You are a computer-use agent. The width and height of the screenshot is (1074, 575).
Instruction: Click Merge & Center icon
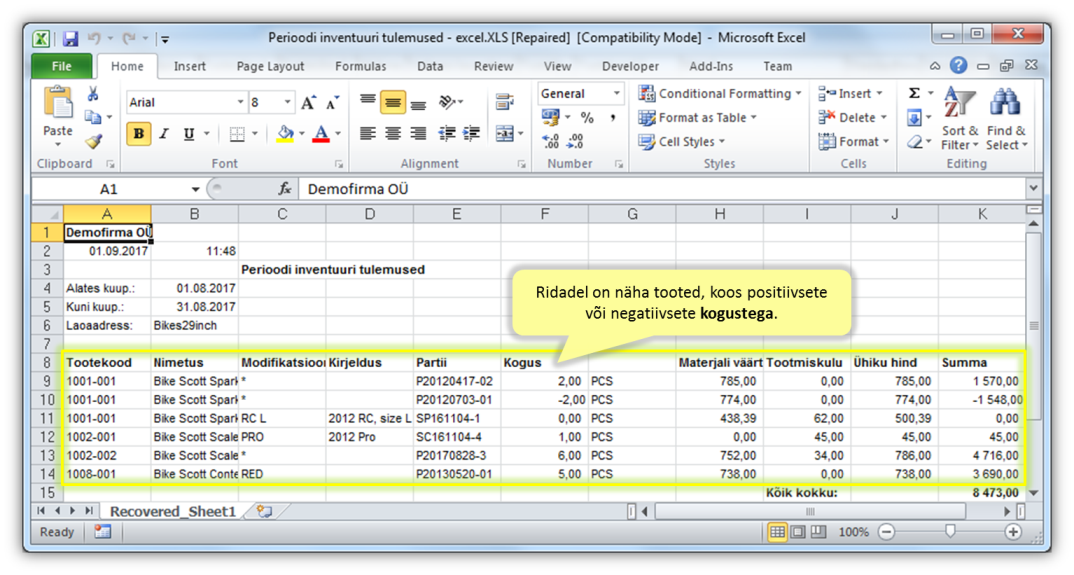[x=505, y=134]
